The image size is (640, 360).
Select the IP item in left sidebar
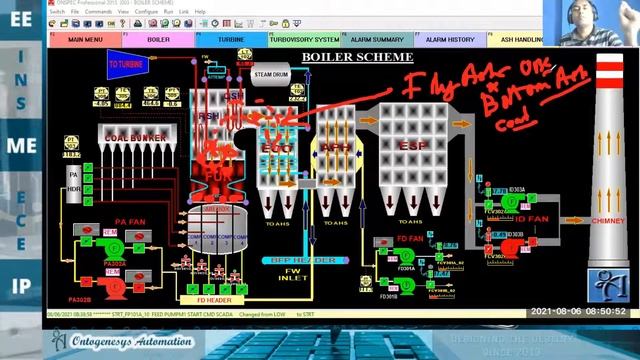pyautogui.click(x=21, y=287)
